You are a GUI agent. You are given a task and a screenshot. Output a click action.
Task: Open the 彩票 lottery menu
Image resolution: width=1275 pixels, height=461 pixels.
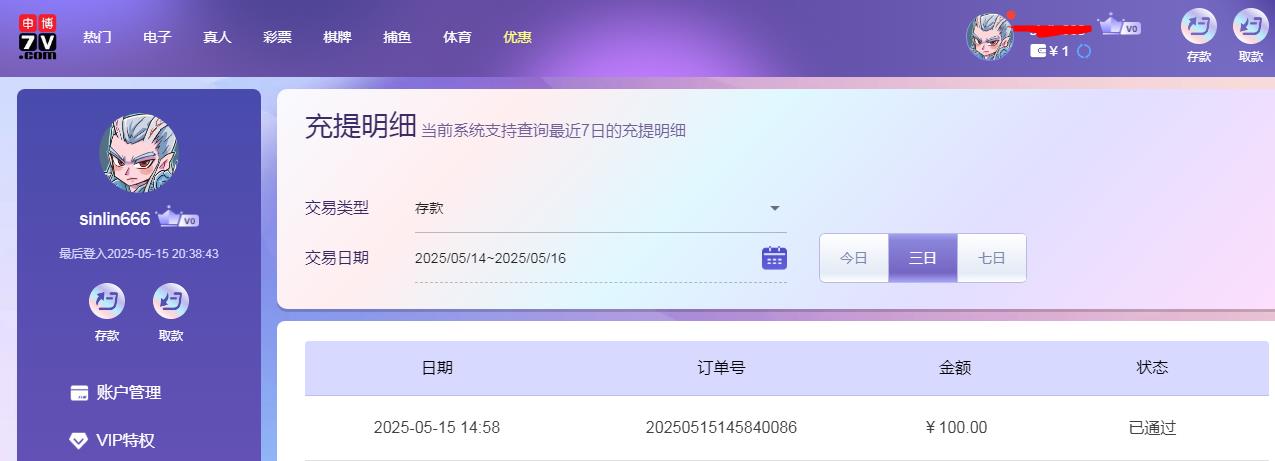[x=277, y=37]
